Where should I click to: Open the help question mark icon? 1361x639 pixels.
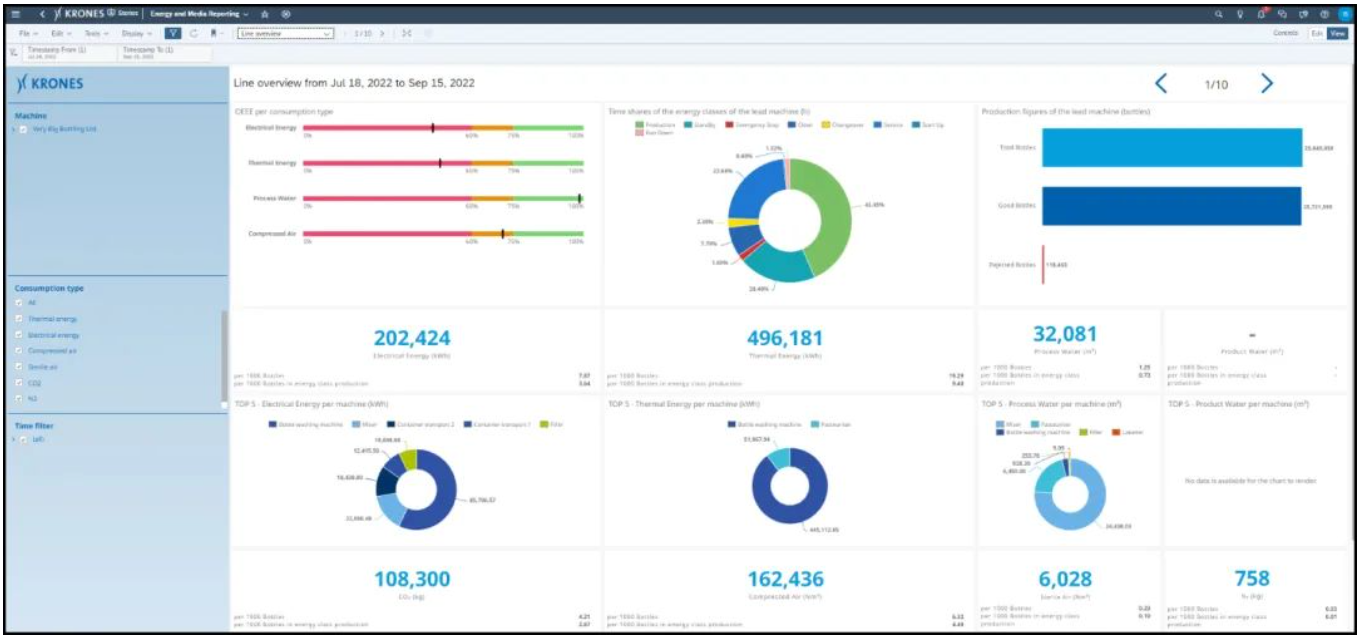coord(1325,14)
